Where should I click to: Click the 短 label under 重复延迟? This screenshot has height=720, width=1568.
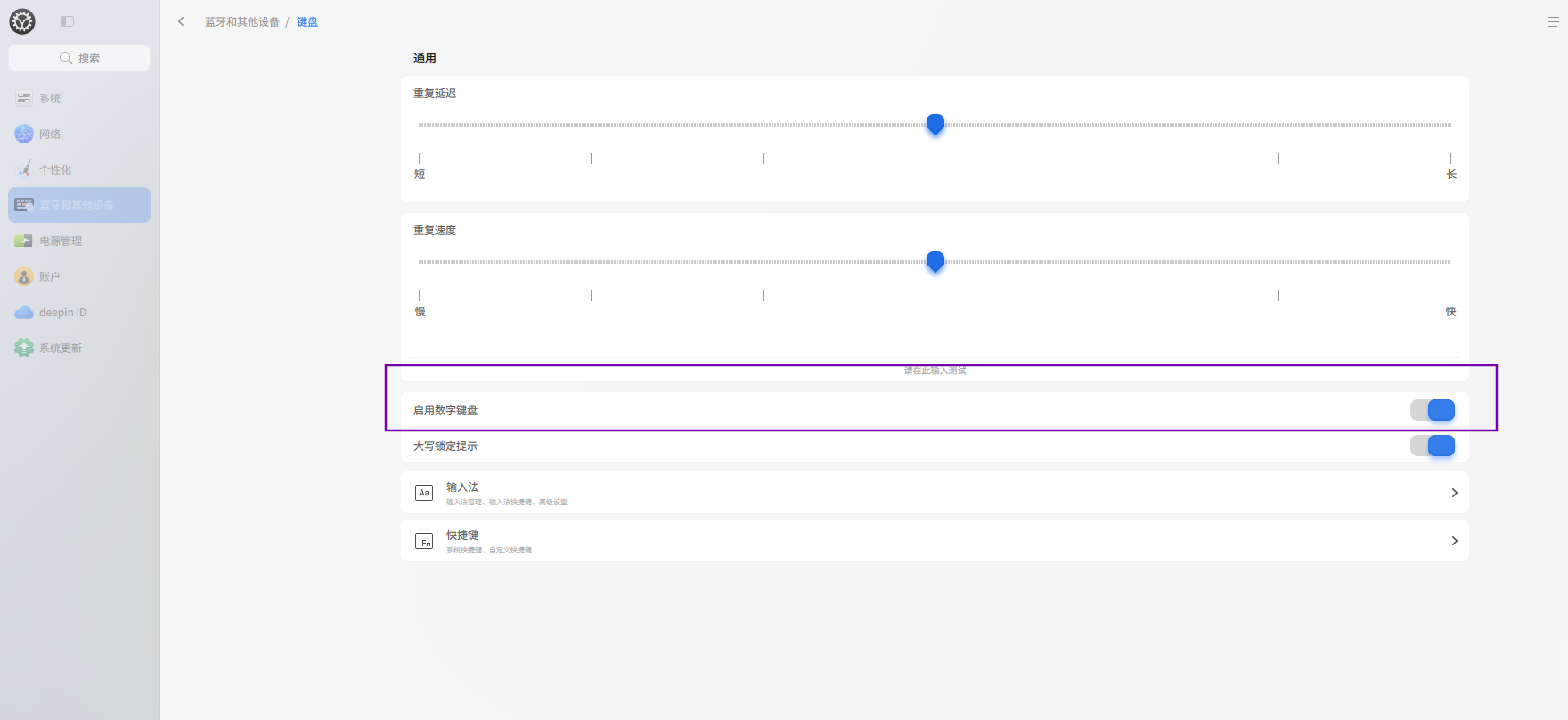pos(420,175)
